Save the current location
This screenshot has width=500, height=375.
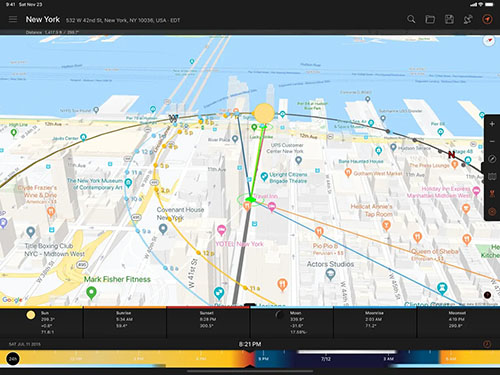click(449, 19)
